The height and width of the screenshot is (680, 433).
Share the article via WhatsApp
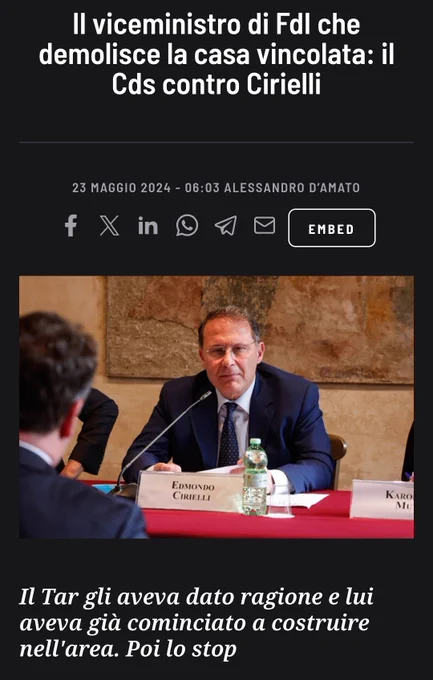point(187,226)
